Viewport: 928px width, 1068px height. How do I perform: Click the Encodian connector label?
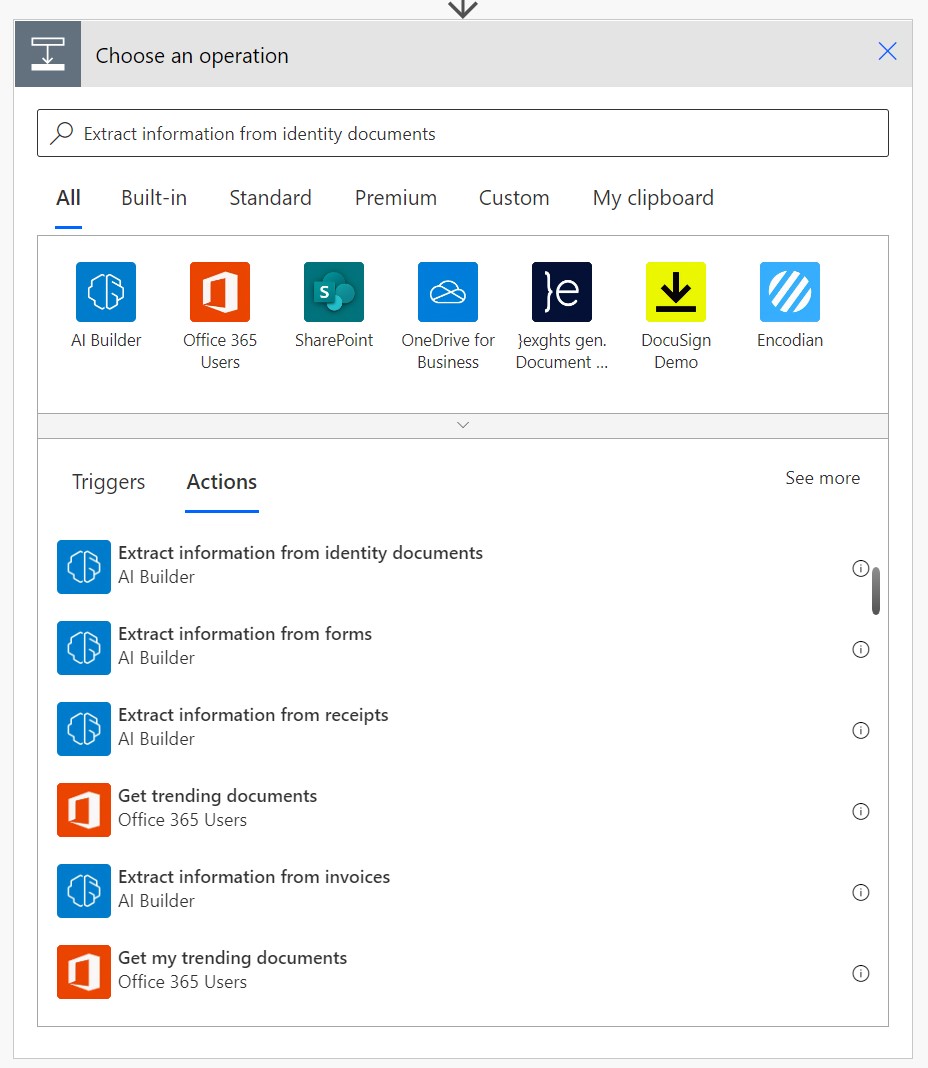pos(790,340)
